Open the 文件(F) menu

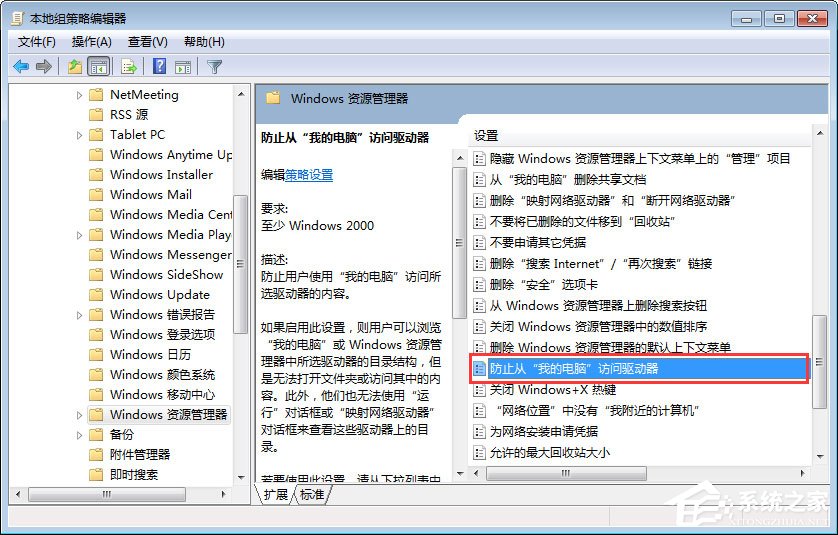[37, 41]
